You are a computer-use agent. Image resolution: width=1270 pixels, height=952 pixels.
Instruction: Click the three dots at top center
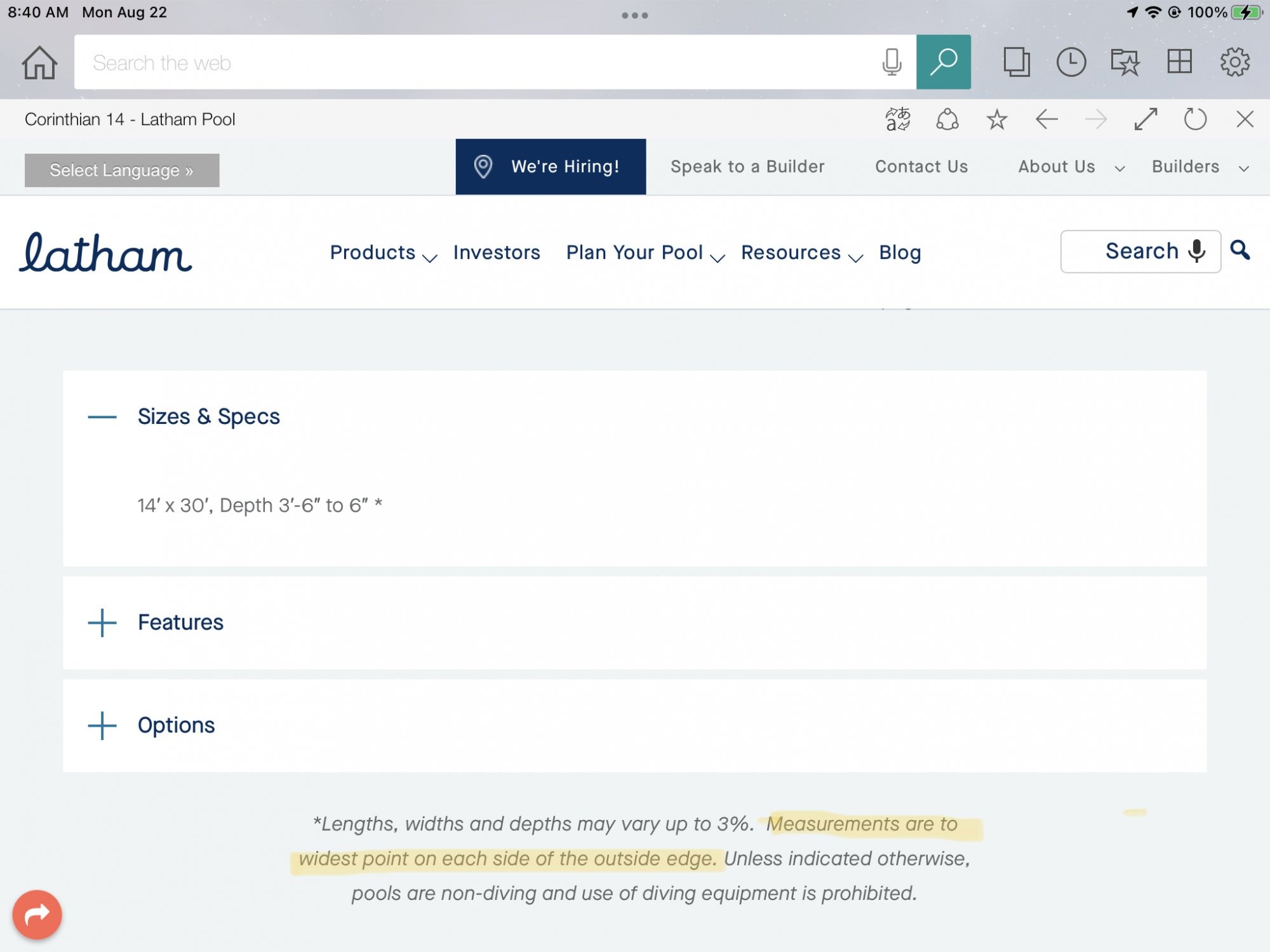tap(635, 15)
